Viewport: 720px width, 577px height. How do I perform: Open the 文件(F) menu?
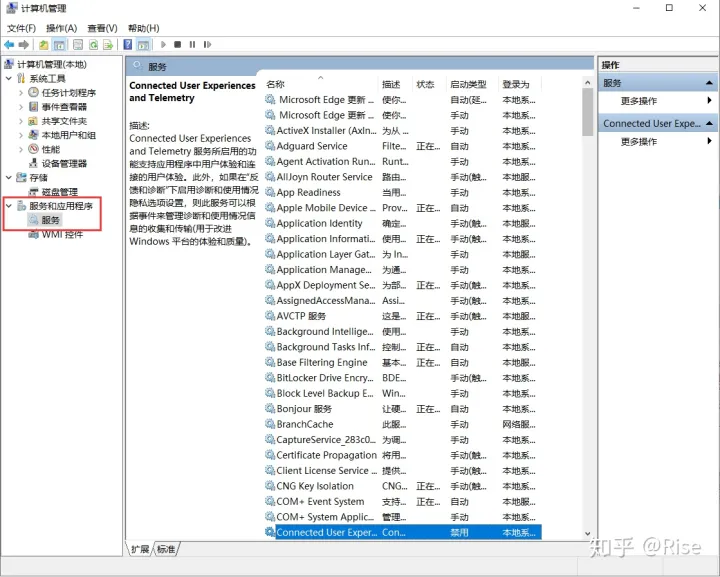21,28
